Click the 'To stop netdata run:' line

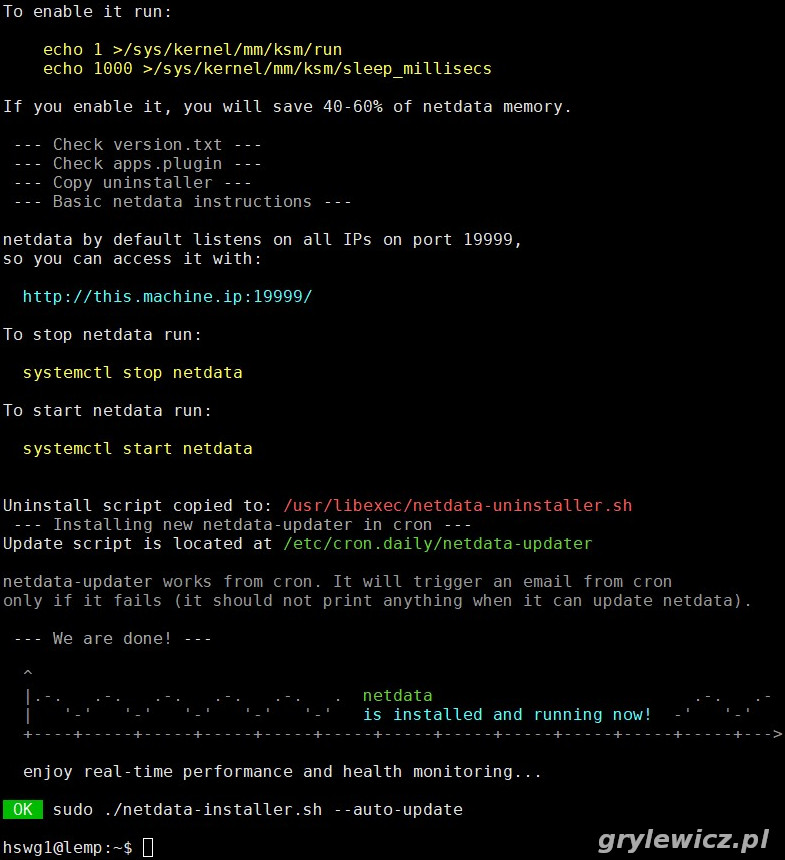click(x=102, y=335)
